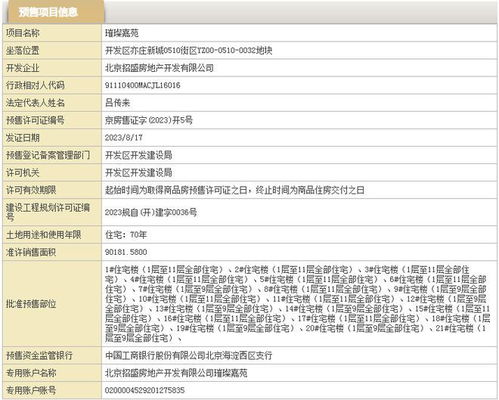The width and height of the screenshot is (499, 400).
Task: Click the approved buildings list starting with 1#住宅楼
Action: (x=298, y=304)
